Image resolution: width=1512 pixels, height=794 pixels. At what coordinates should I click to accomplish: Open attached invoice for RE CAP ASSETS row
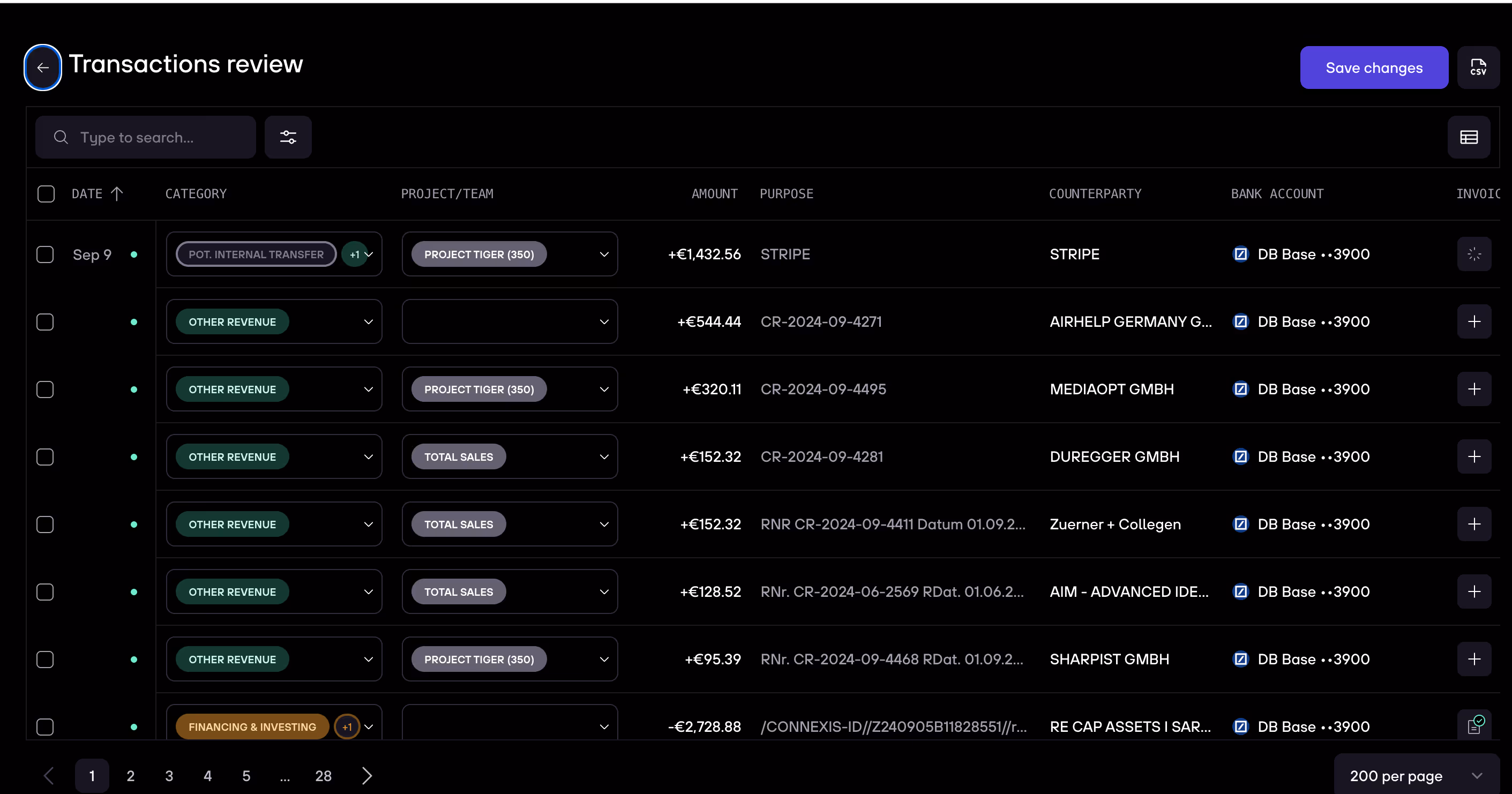click(x=1474, y=726)
